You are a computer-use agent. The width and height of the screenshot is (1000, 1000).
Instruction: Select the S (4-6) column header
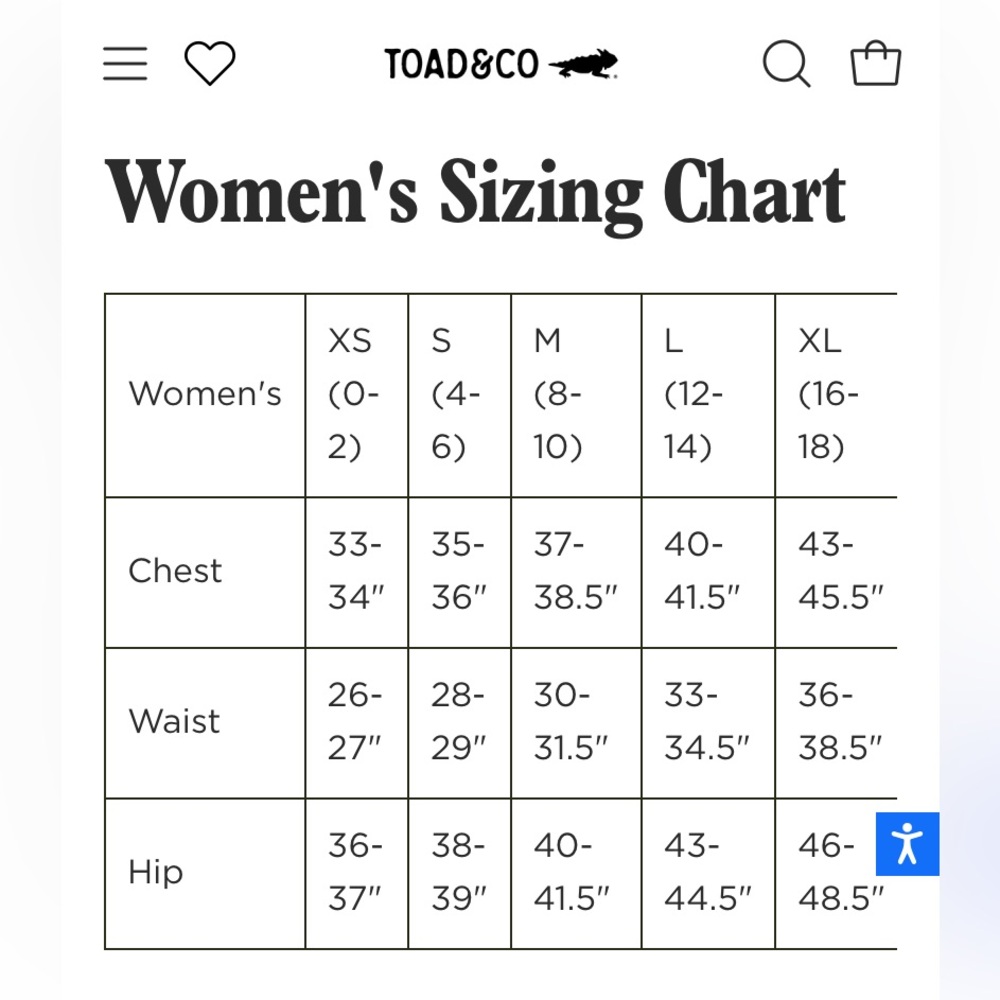point(459,395)
